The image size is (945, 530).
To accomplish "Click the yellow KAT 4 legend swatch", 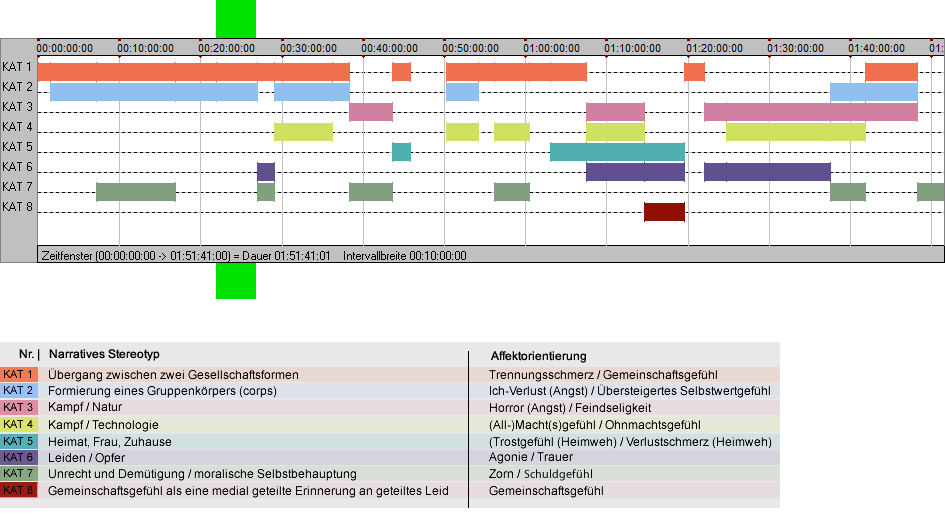I will click(19, 424).
